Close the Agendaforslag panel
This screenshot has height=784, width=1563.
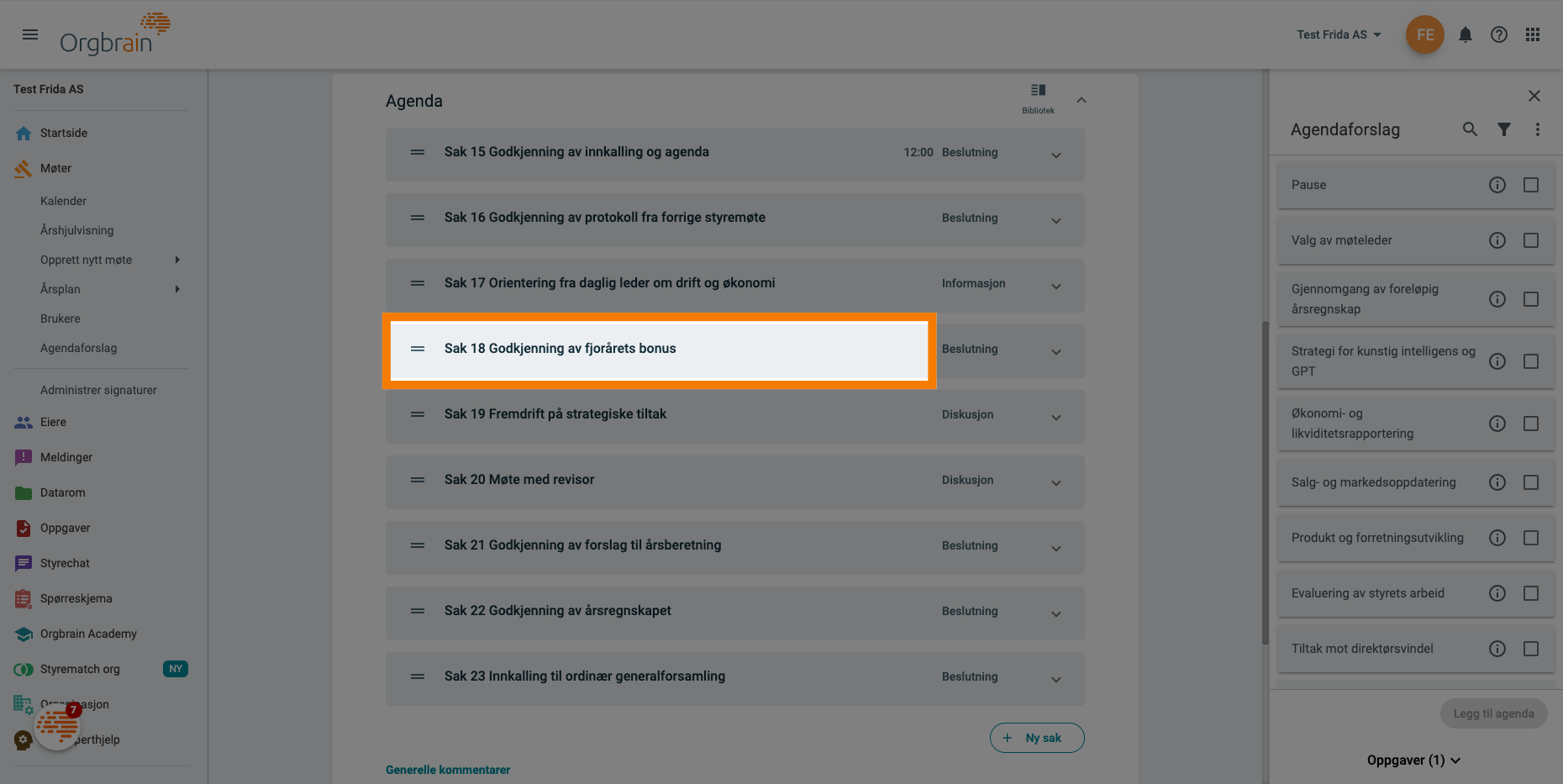[x=1534, y=96]
